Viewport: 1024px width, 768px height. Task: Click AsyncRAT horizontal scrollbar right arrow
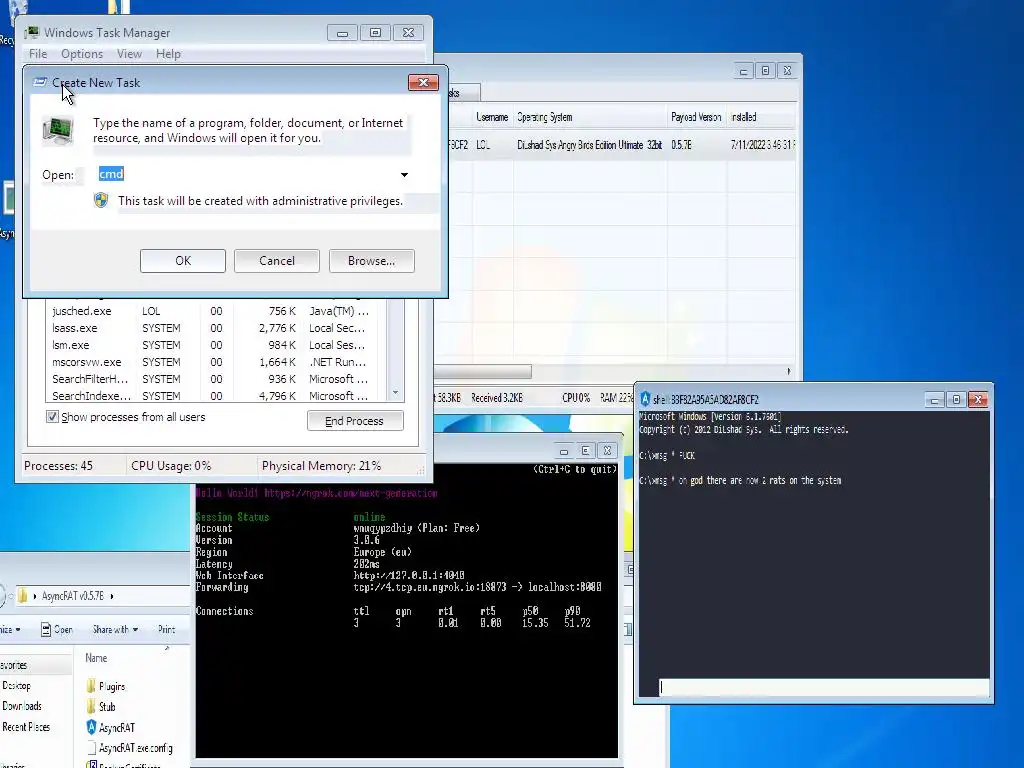coord(789,372)
